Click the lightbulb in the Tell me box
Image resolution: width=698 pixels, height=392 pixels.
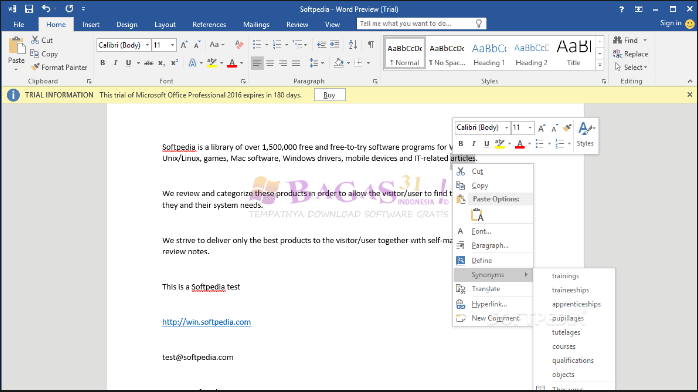(479, 24)
